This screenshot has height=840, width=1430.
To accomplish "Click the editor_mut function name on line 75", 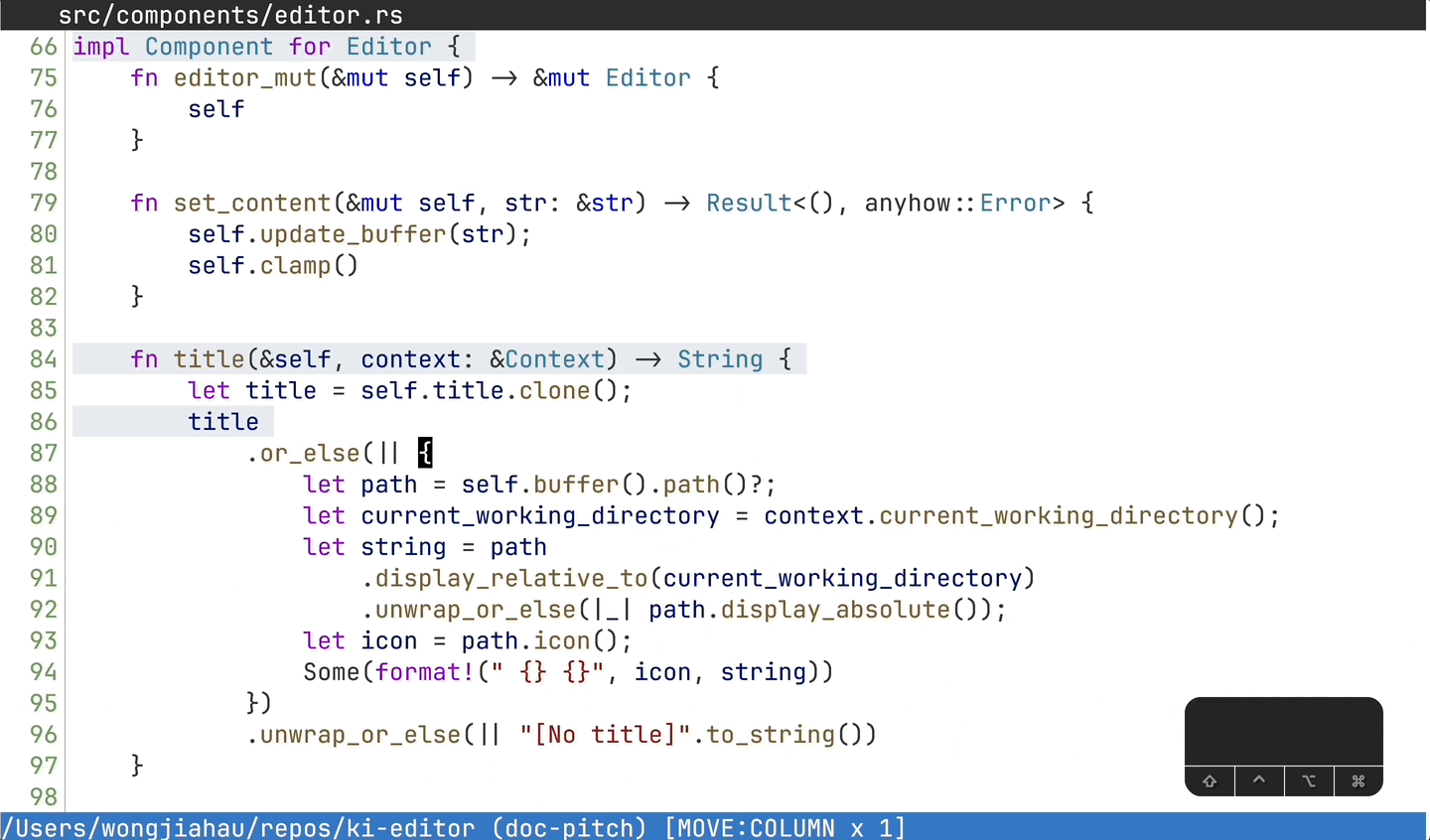I will click(x=245, y=78).
